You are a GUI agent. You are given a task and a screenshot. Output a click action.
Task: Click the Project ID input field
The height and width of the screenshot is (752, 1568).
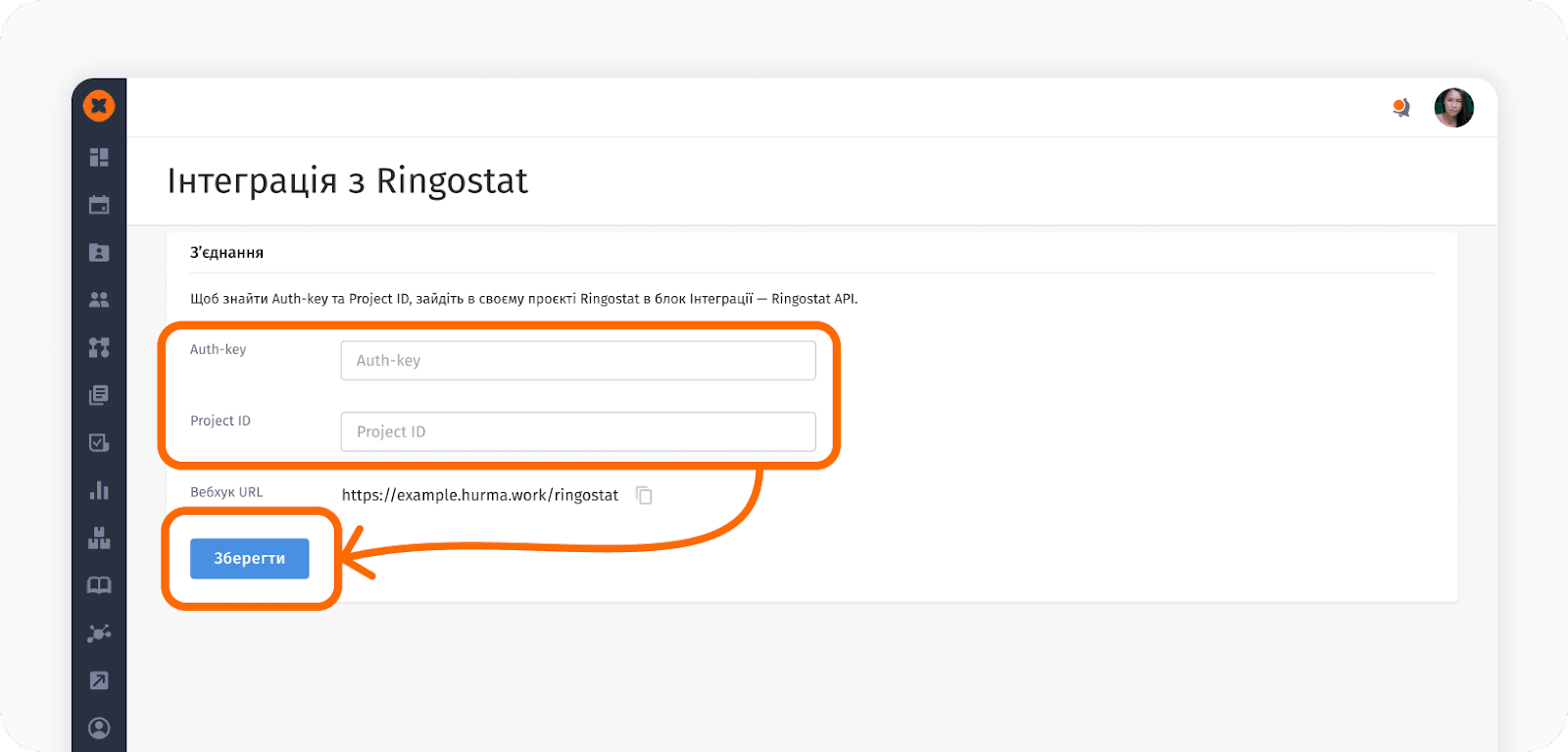(578, 431)
